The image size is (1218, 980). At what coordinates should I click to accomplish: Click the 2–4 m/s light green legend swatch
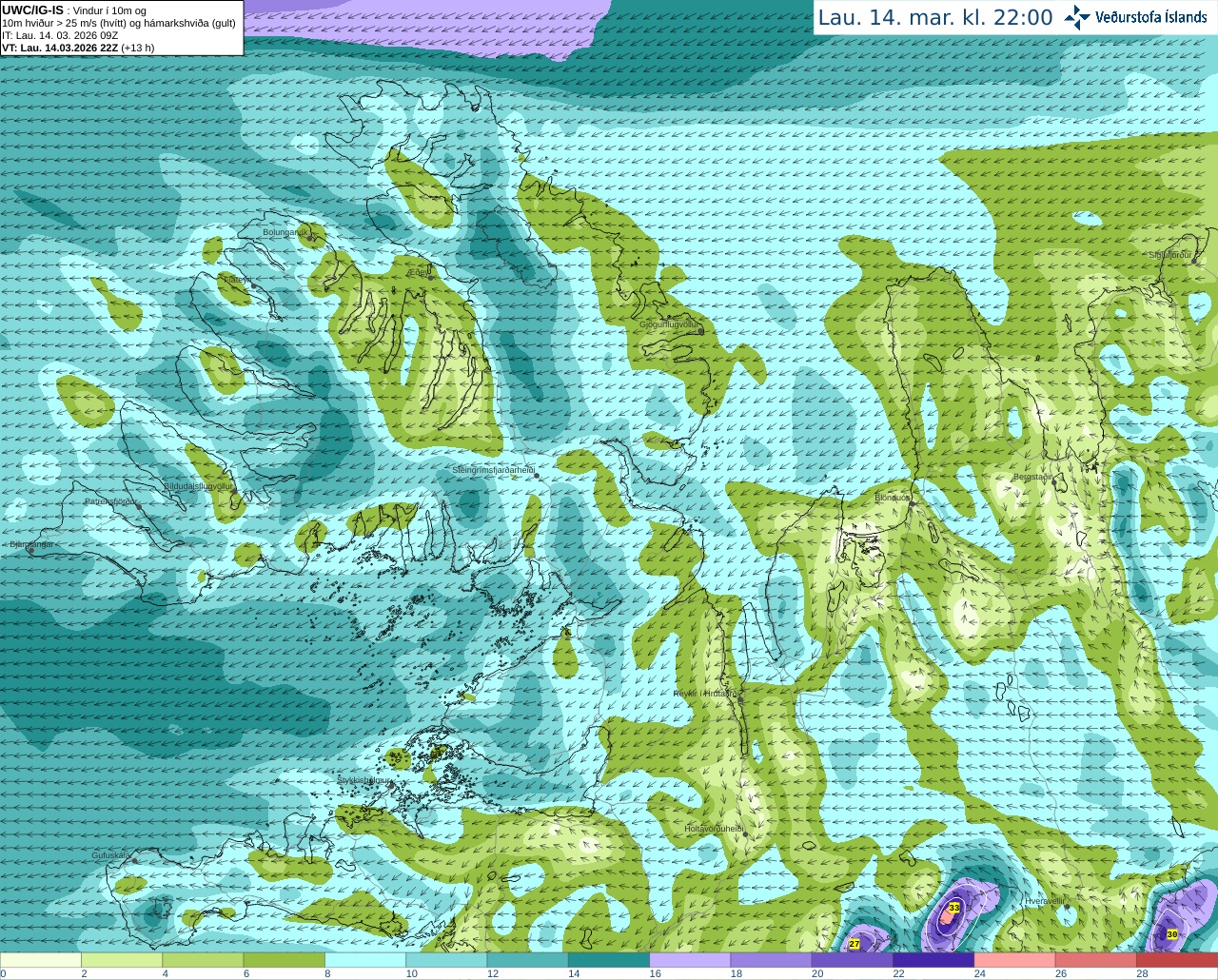(122, 960)
